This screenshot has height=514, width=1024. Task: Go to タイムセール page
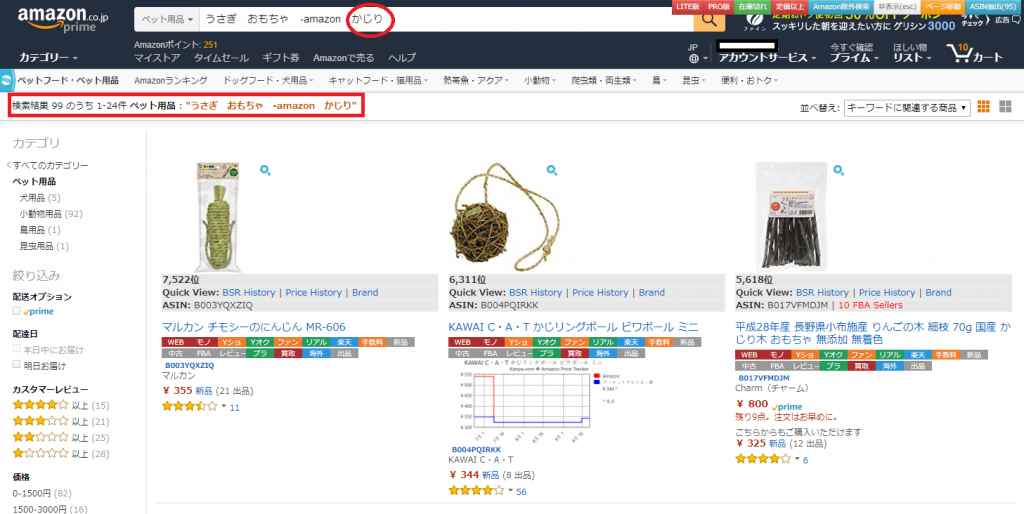(x=221, y=57)
